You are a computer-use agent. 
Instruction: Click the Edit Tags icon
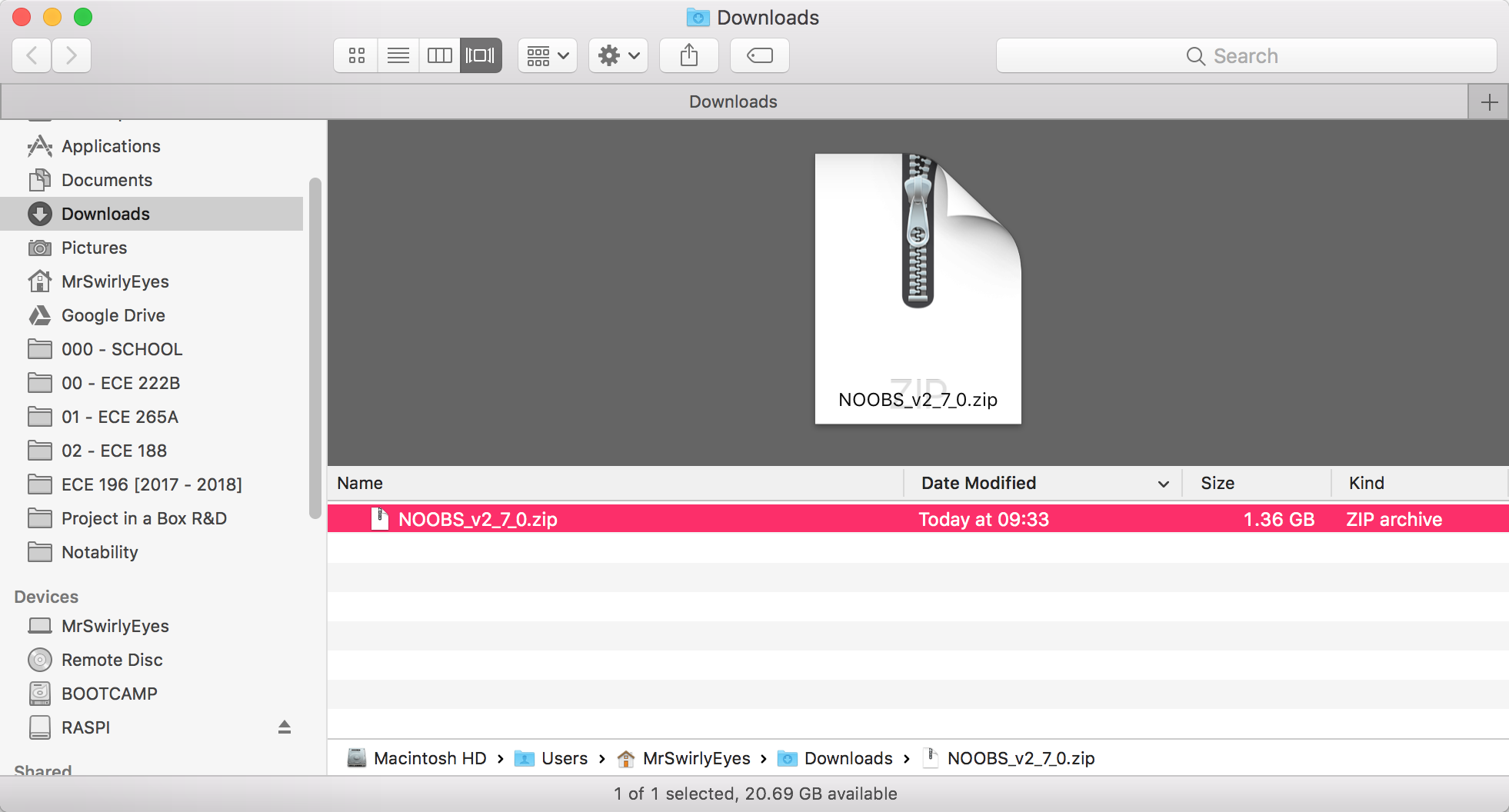coord(759,55)
